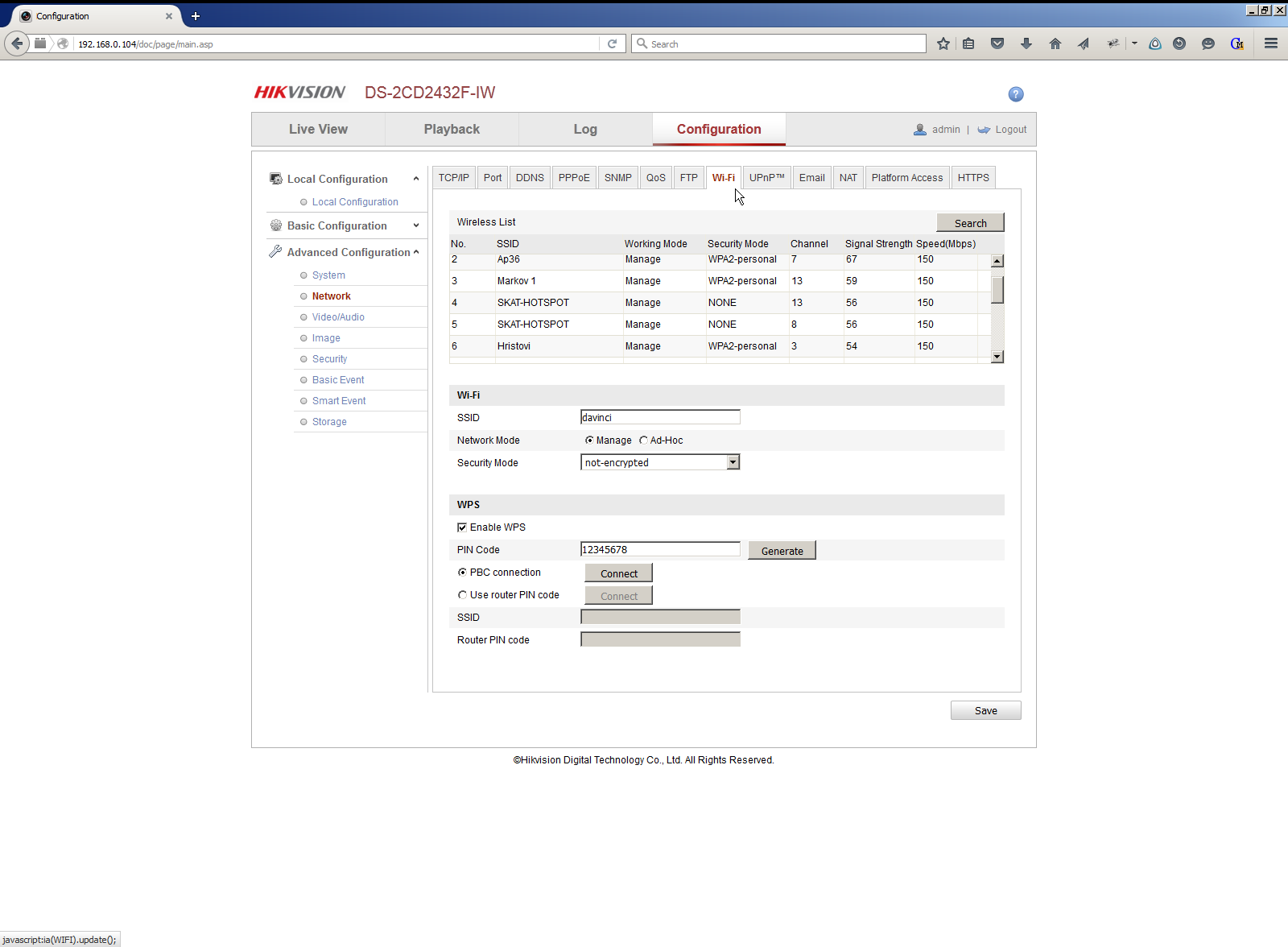The image size is (1288, 947).
Task: Click the blue hooded droplet extension icon
Action: 1155,43
